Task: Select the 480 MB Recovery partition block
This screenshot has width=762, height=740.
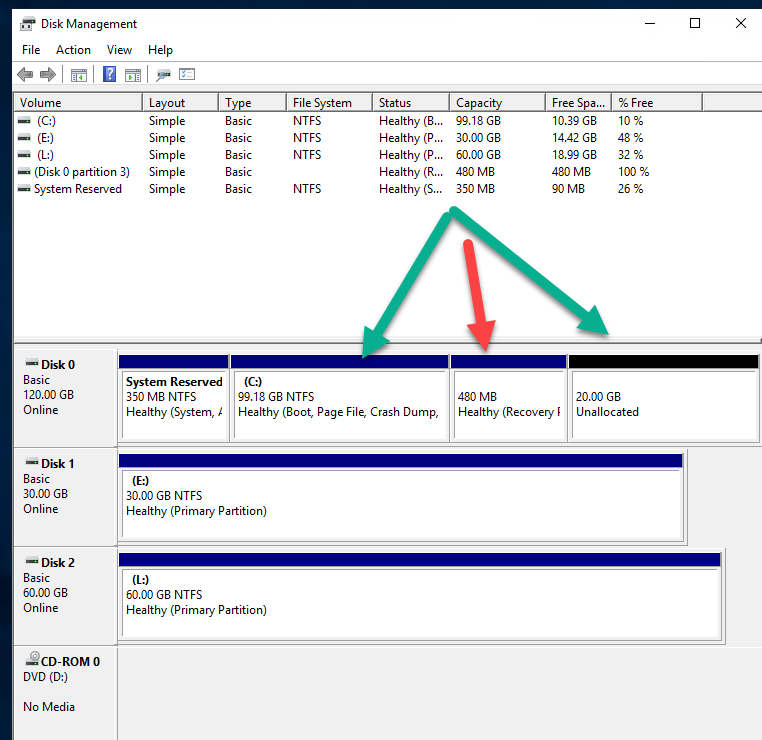Action: tap(508, 404)
